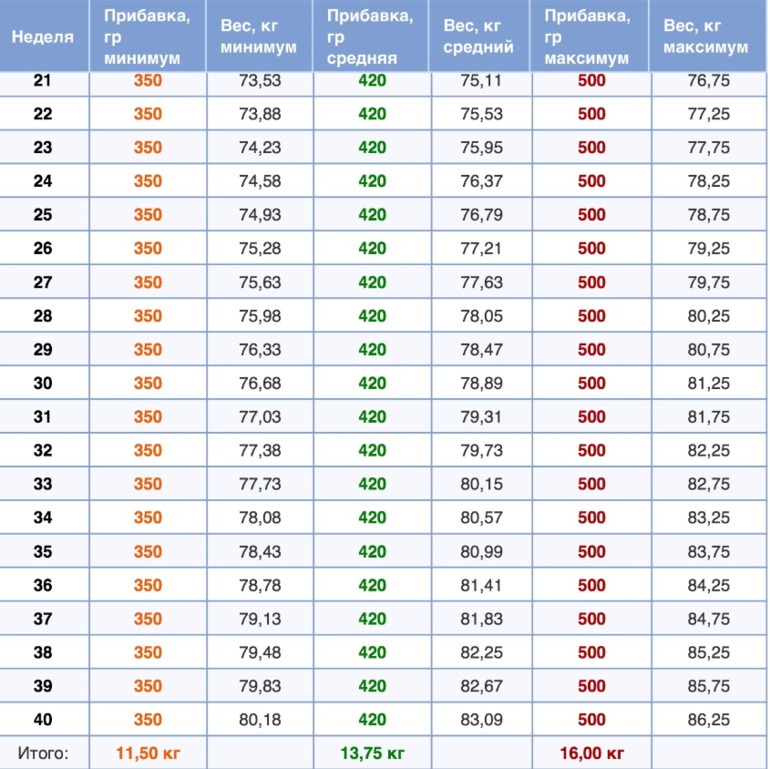Select the orange total 11,50 кг

click(x=148, y=752)
